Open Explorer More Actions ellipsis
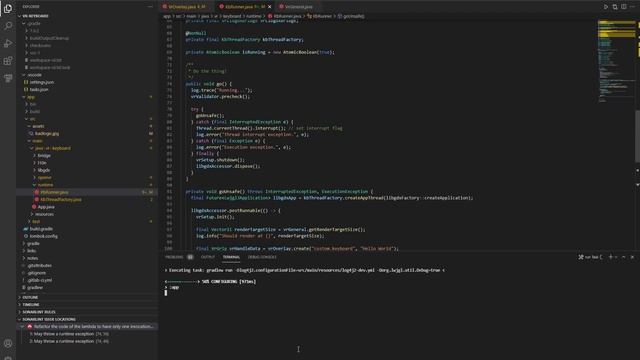Image resolution: width=640 pixels, height=360 pixels. coord(150,7)
